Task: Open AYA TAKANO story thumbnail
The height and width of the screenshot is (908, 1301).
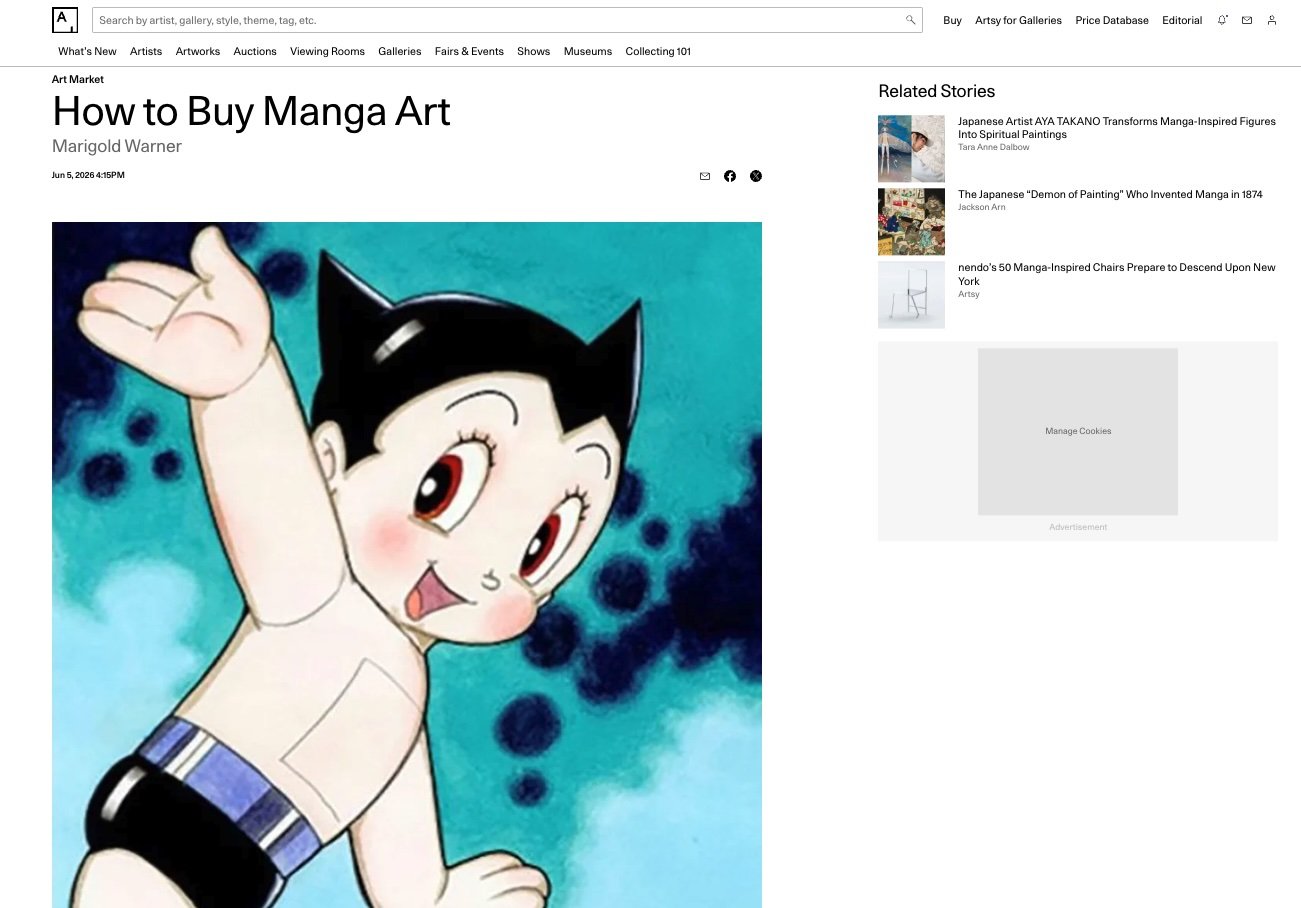Action: point(911,148)
